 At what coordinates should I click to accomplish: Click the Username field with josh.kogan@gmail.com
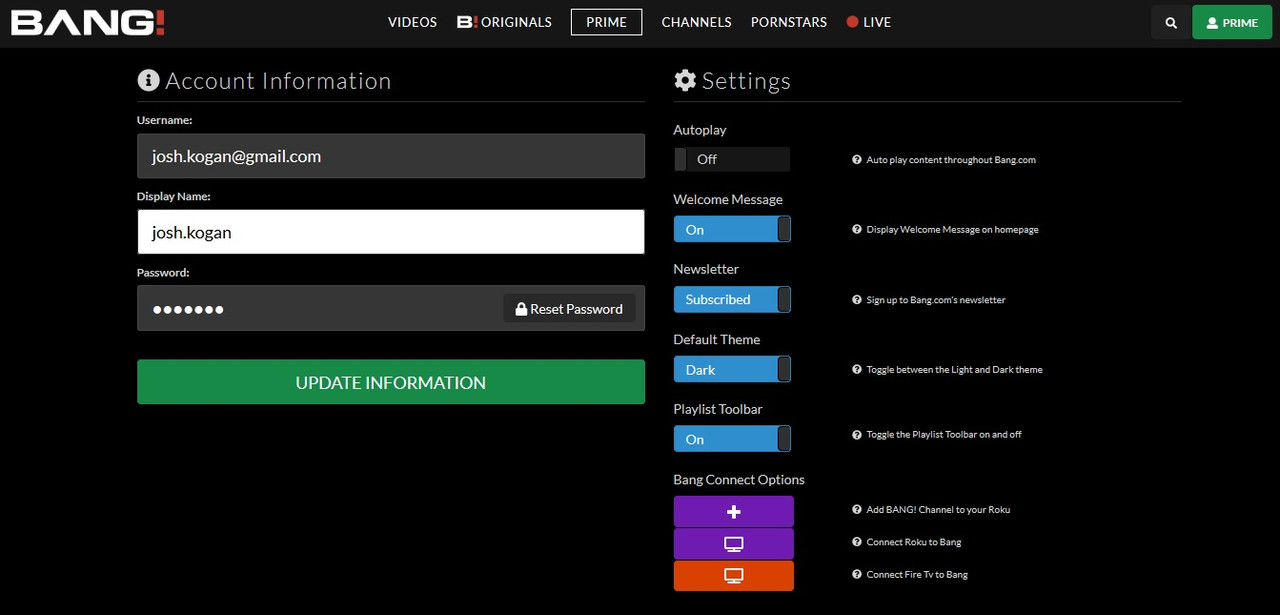(x=391, y=156)
